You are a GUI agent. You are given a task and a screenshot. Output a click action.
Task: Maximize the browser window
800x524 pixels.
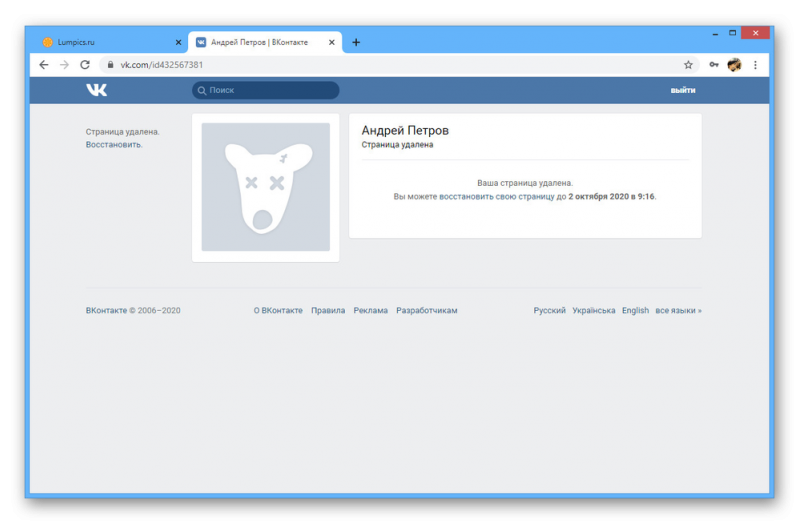732,33
